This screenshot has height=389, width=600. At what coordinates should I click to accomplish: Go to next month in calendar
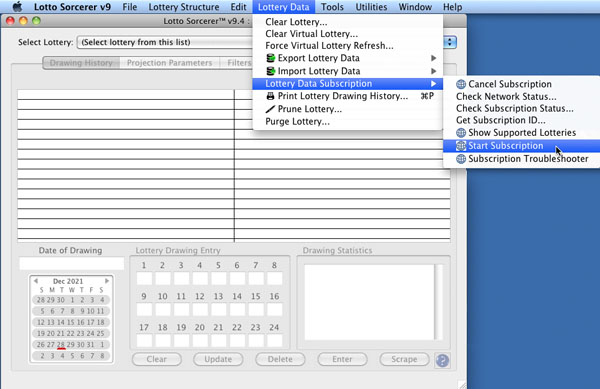tap(107, 281)
